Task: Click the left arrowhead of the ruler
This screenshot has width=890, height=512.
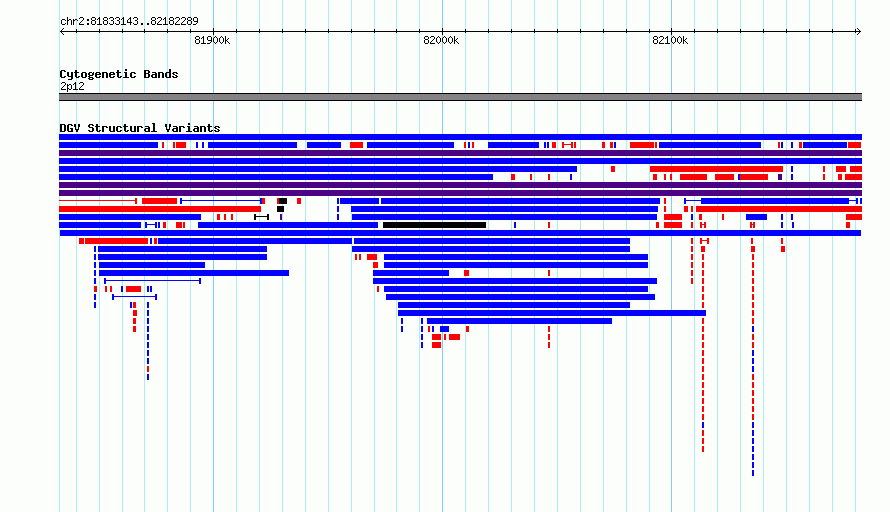Action: (62, 32)
